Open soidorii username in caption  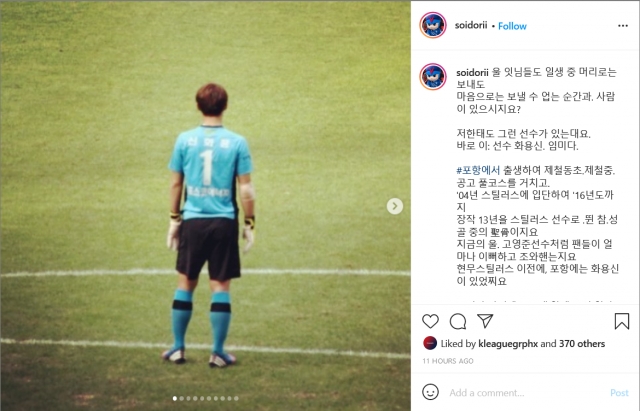click(472, 73)
